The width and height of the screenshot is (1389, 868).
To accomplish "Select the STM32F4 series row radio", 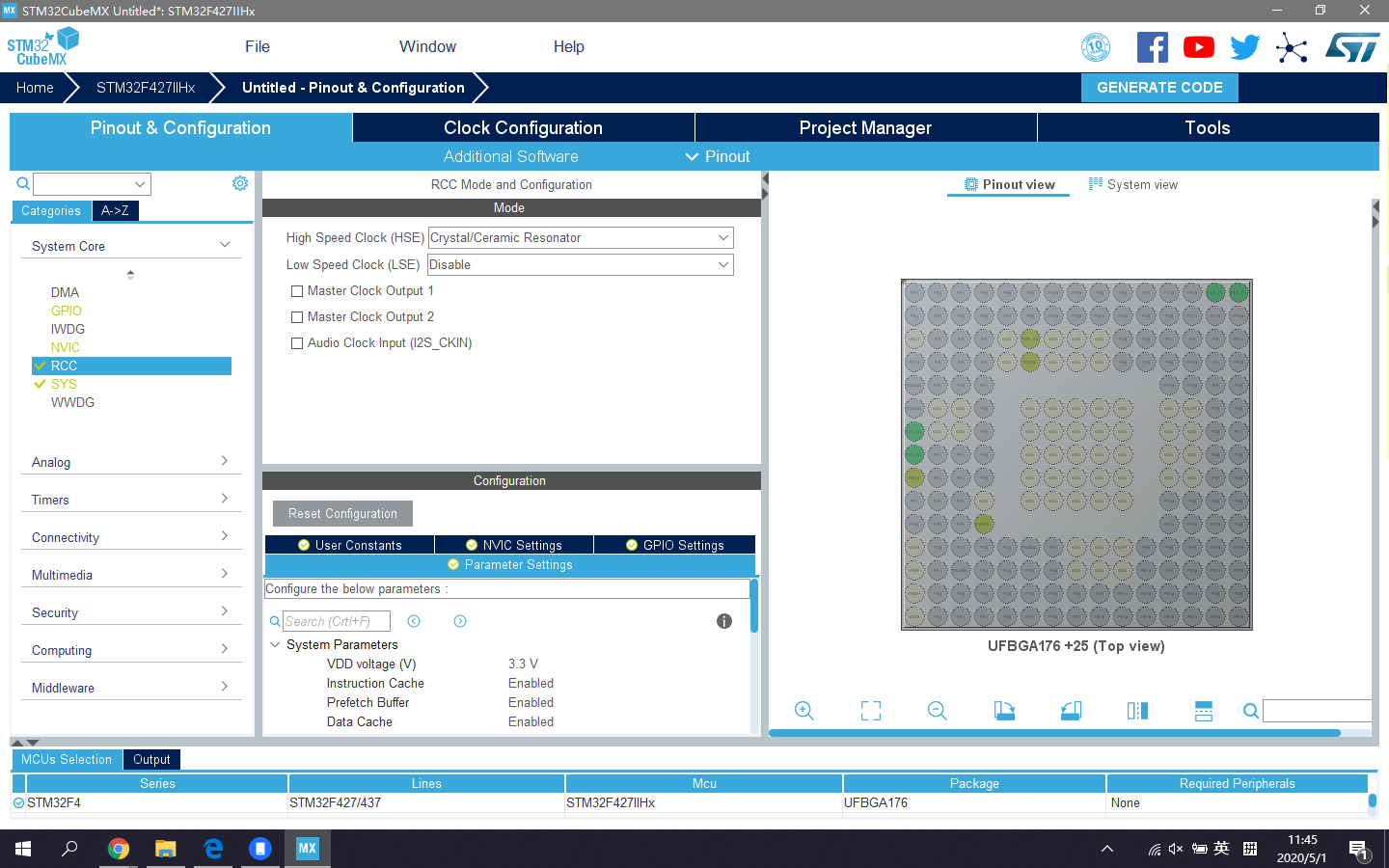I will (18, 802).
